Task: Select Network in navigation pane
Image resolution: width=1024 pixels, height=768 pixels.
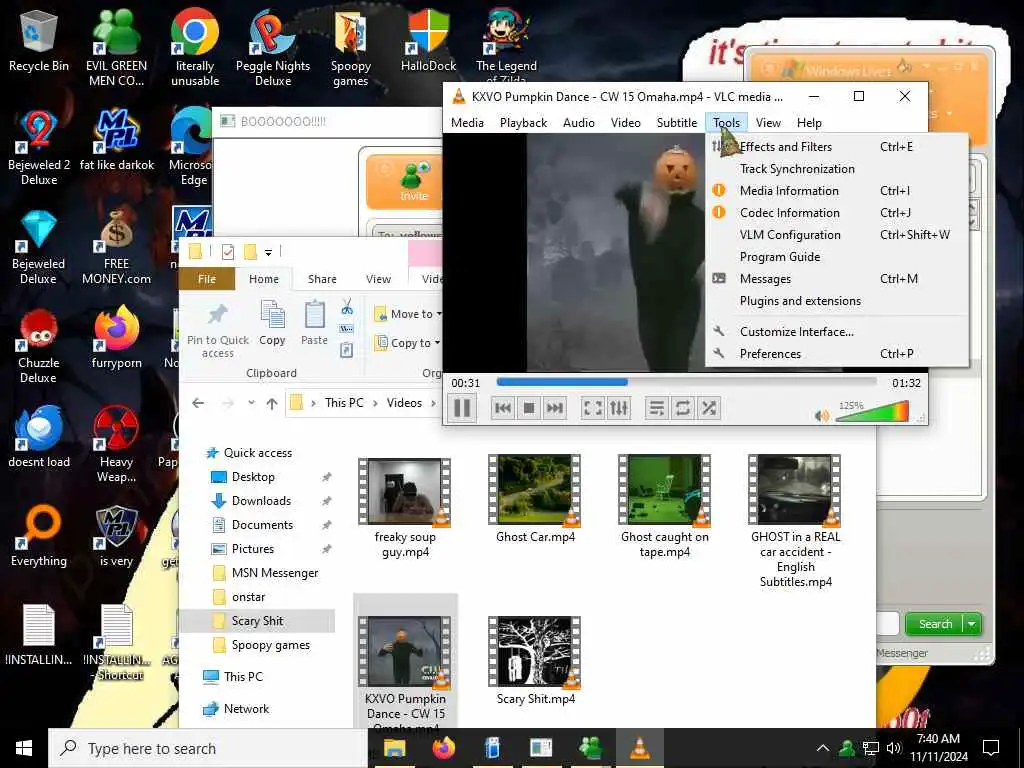Action: click(x=246, y=709)
